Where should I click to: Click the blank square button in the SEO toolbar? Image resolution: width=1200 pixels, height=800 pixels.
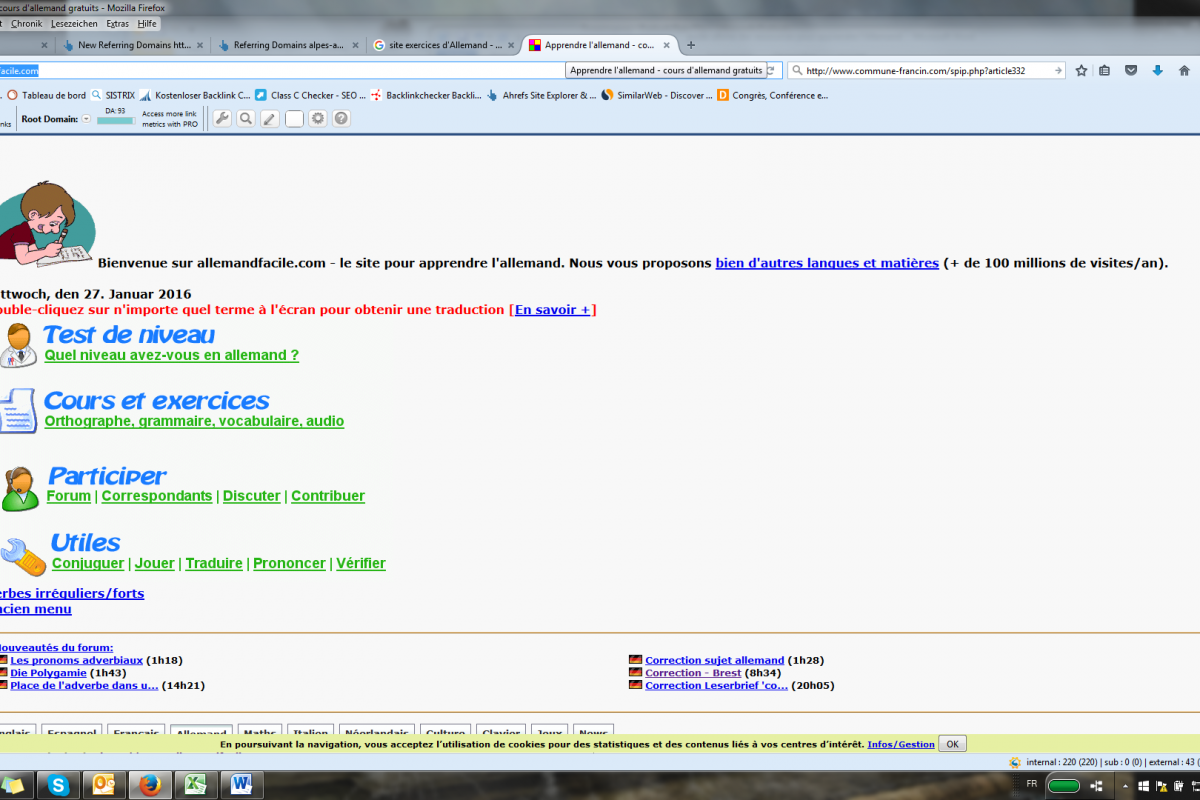click(294, 119)
